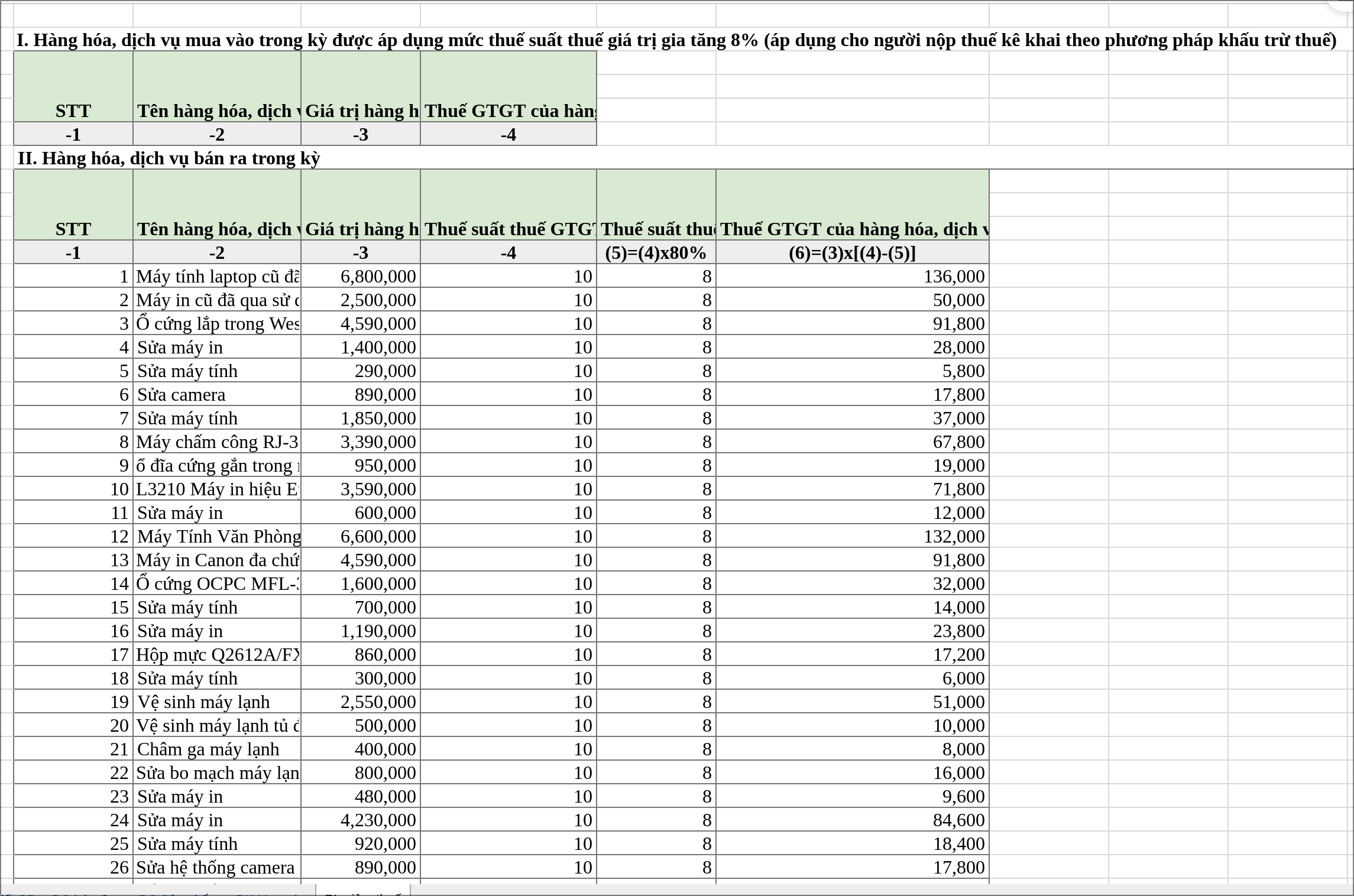
Task: Click the 6,800,000 value cell
Action: point(361,277)
